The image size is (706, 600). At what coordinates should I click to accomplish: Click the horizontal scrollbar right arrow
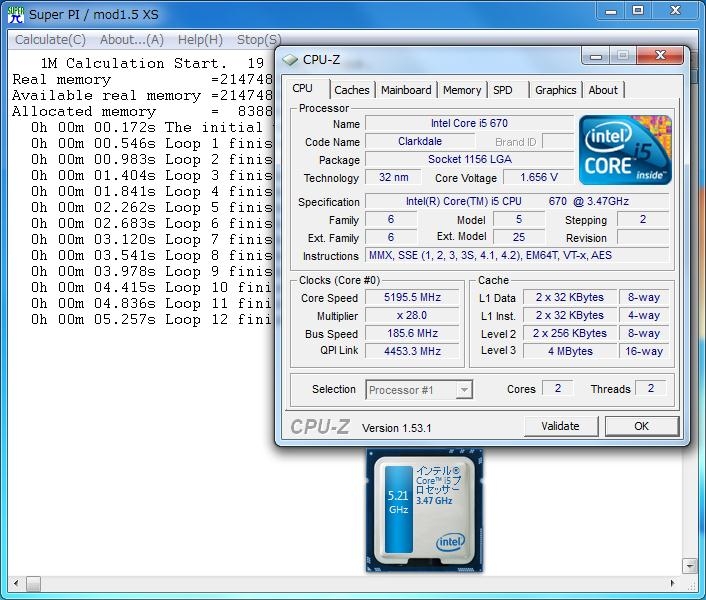click(673, 584)
